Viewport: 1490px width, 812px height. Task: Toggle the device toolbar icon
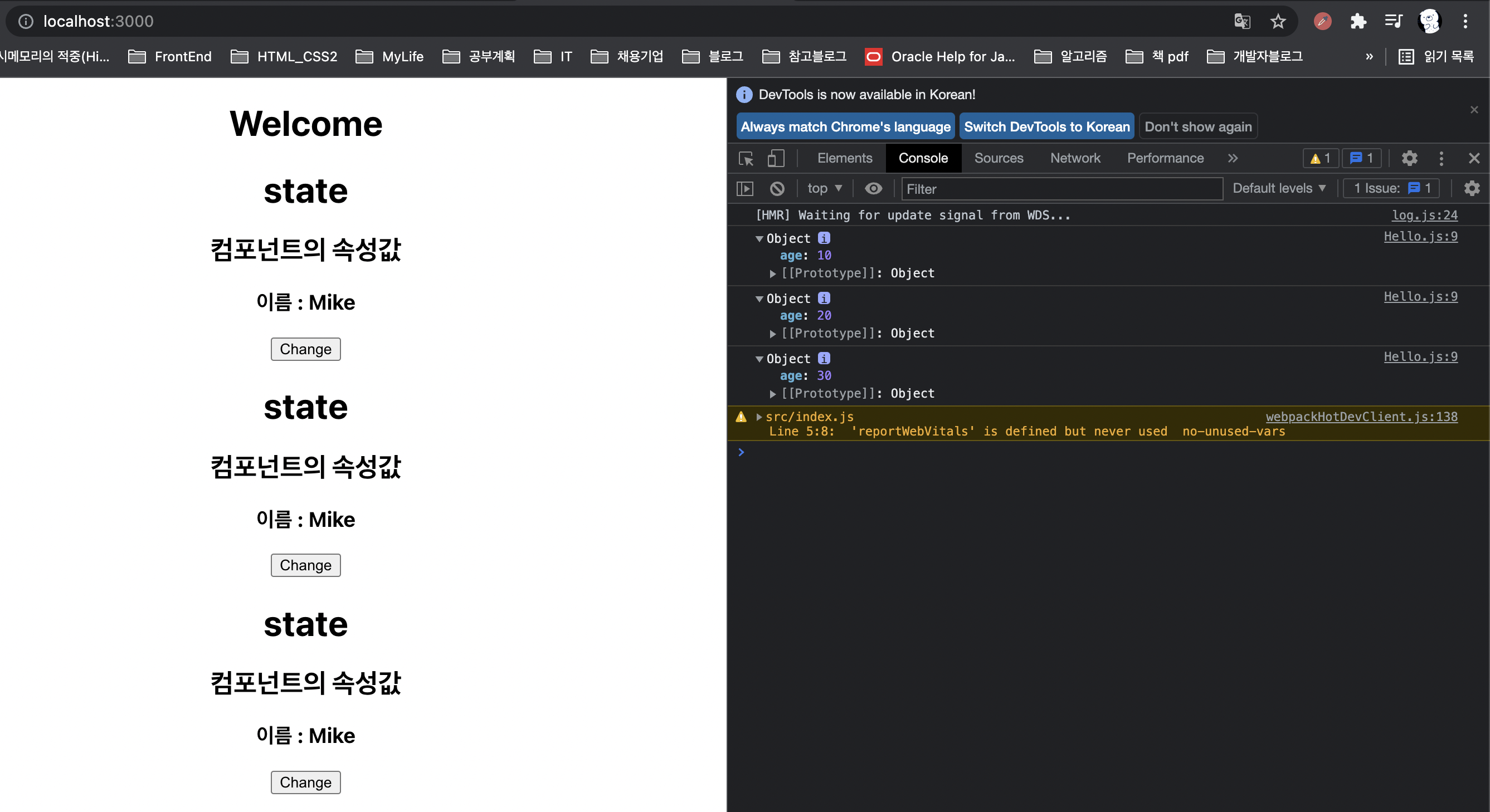click(776, 158)
